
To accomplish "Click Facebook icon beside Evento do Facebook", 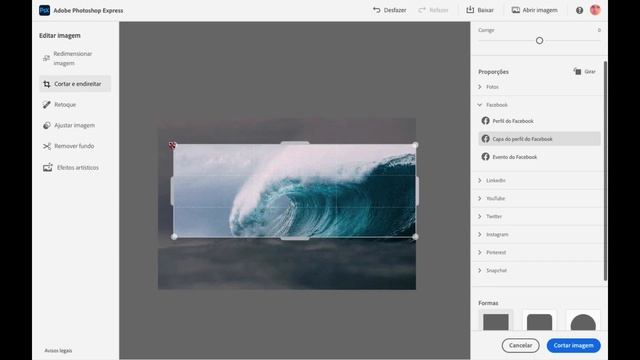I will pyautogui.click(x=485, y=157).
